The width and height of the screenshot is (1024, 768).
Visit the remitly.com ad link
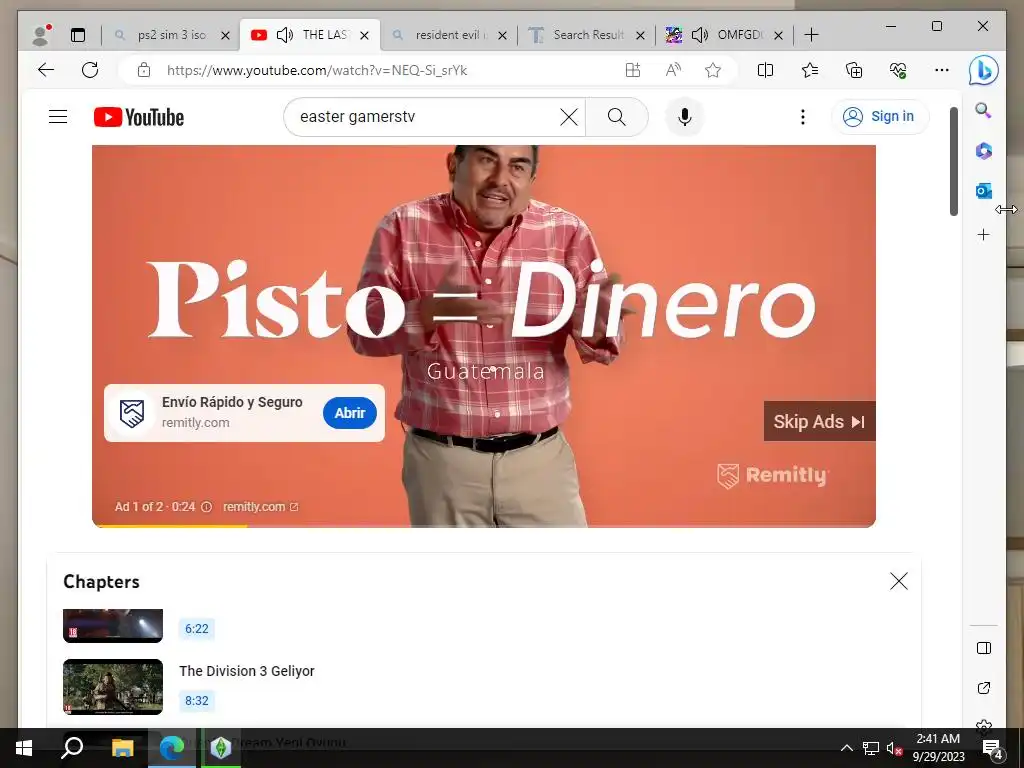261,507
